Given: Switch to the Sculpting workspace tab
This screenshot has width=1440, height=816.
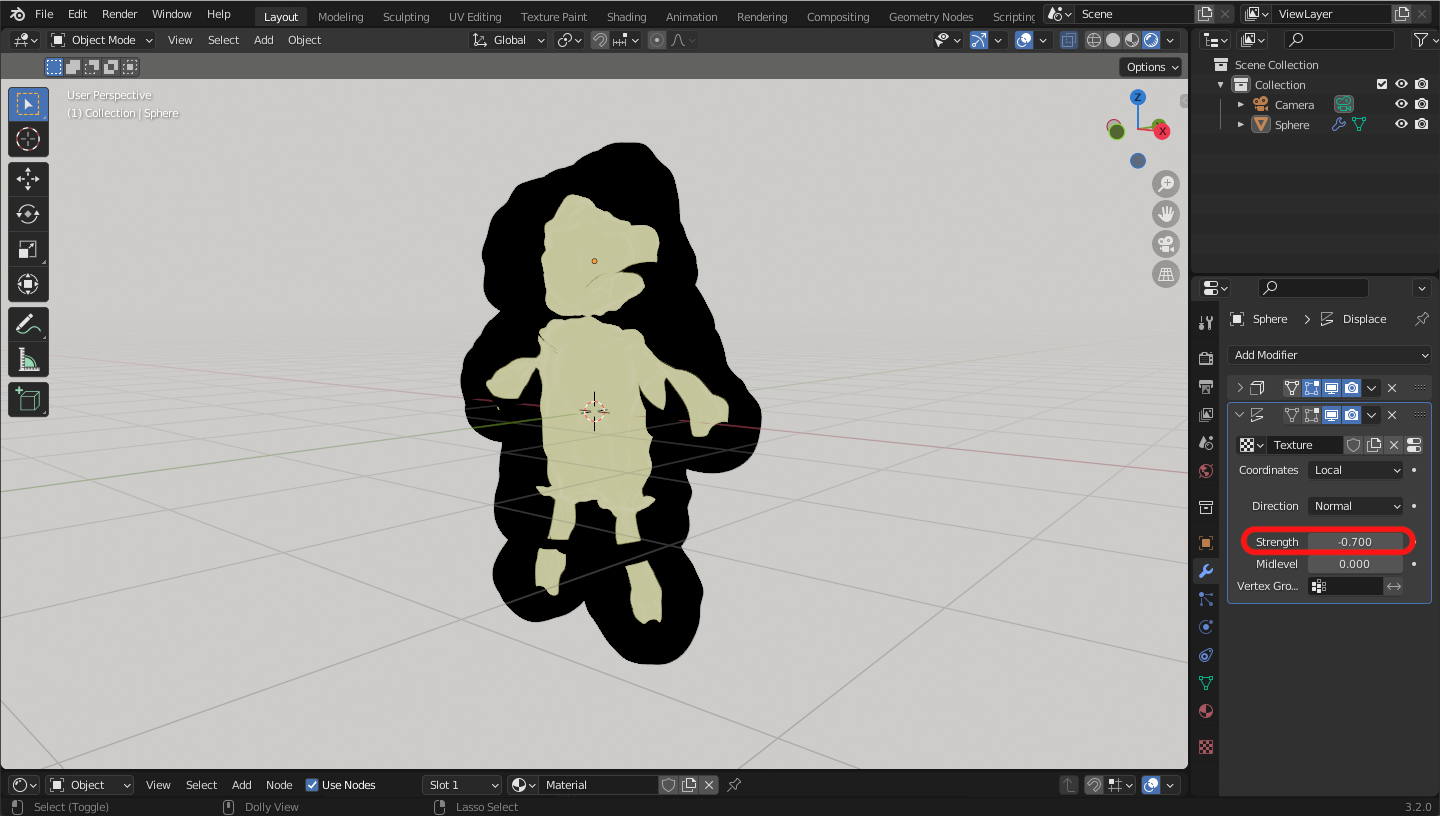Looking at the screenshot, I should (406, 17).
